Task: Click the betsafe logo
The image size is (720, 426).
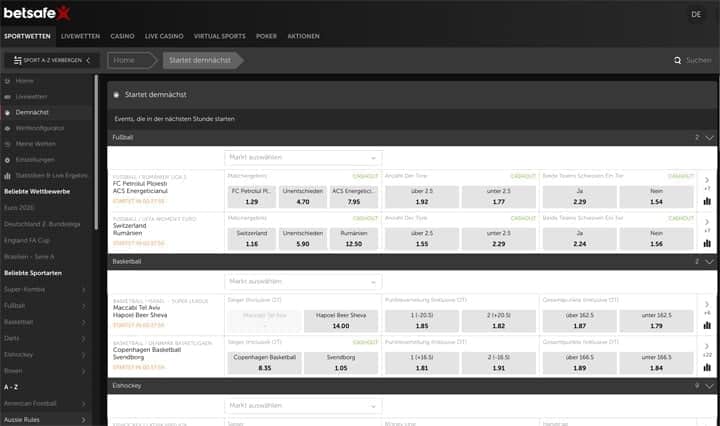Action: [37, 13]
